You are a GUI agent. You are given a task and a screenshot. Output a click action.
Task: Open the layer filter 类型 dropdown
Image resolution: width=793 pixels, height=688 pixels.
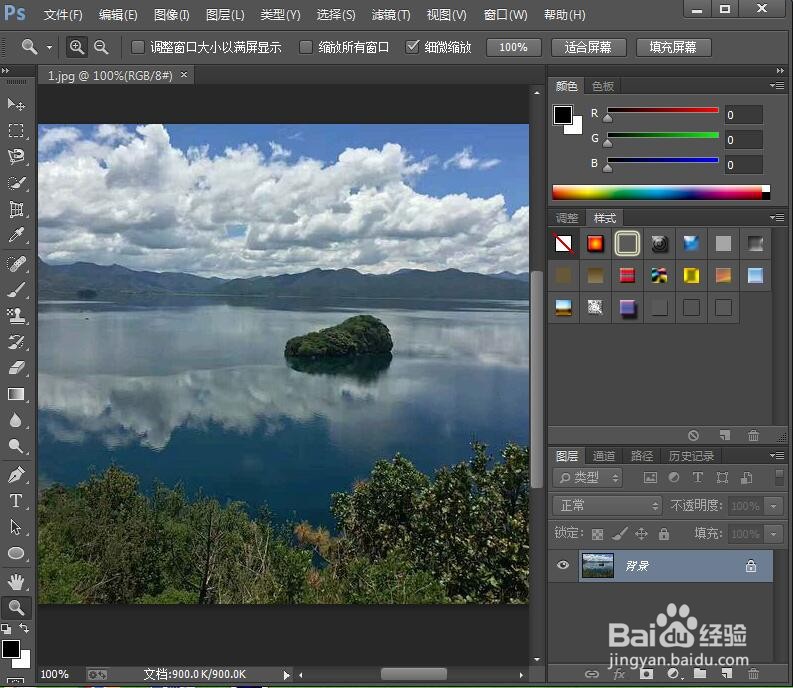point(588,478)
